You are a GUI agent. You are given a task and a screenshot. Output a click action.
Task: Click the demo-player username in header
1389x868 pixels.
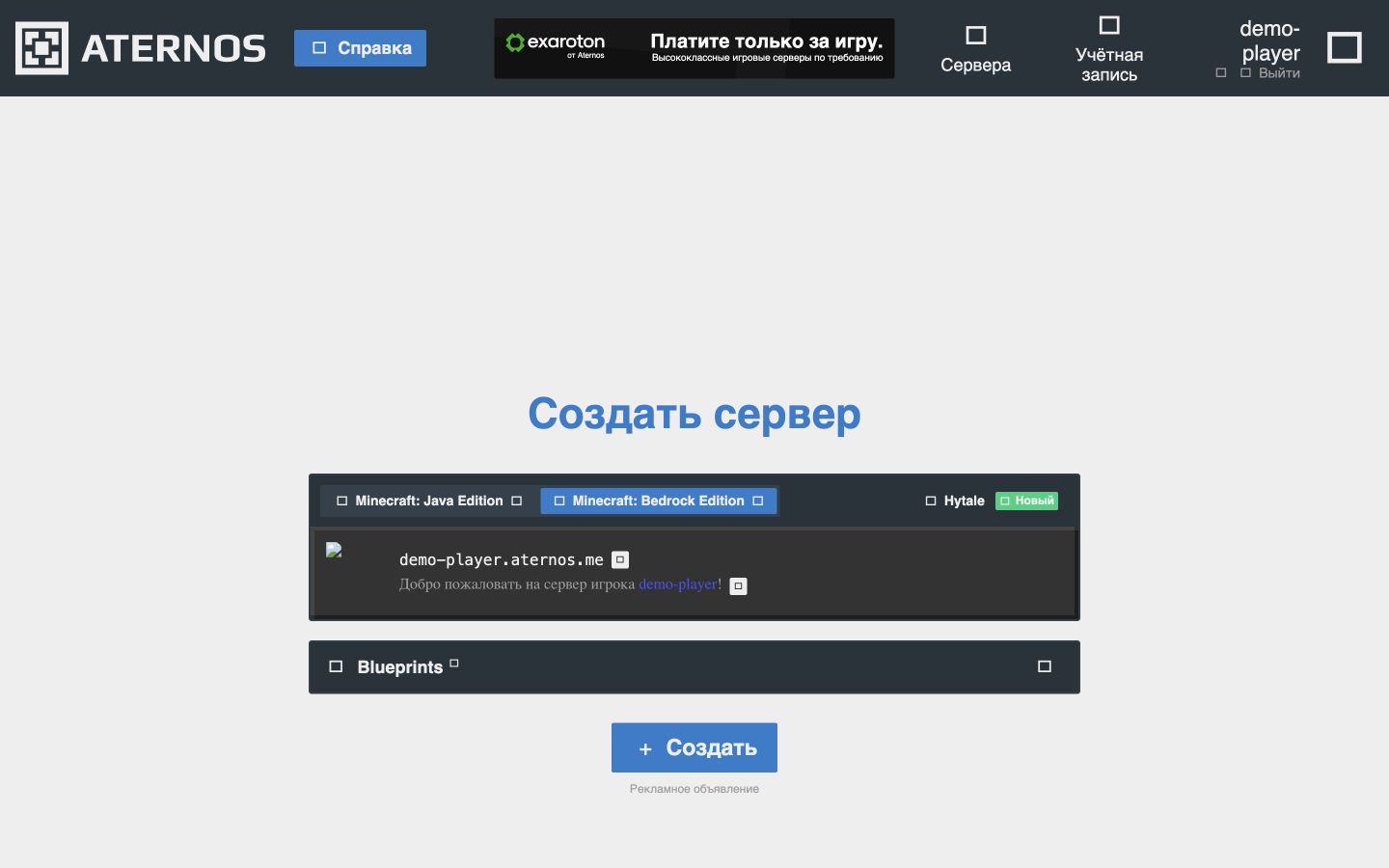[1269, 41]
